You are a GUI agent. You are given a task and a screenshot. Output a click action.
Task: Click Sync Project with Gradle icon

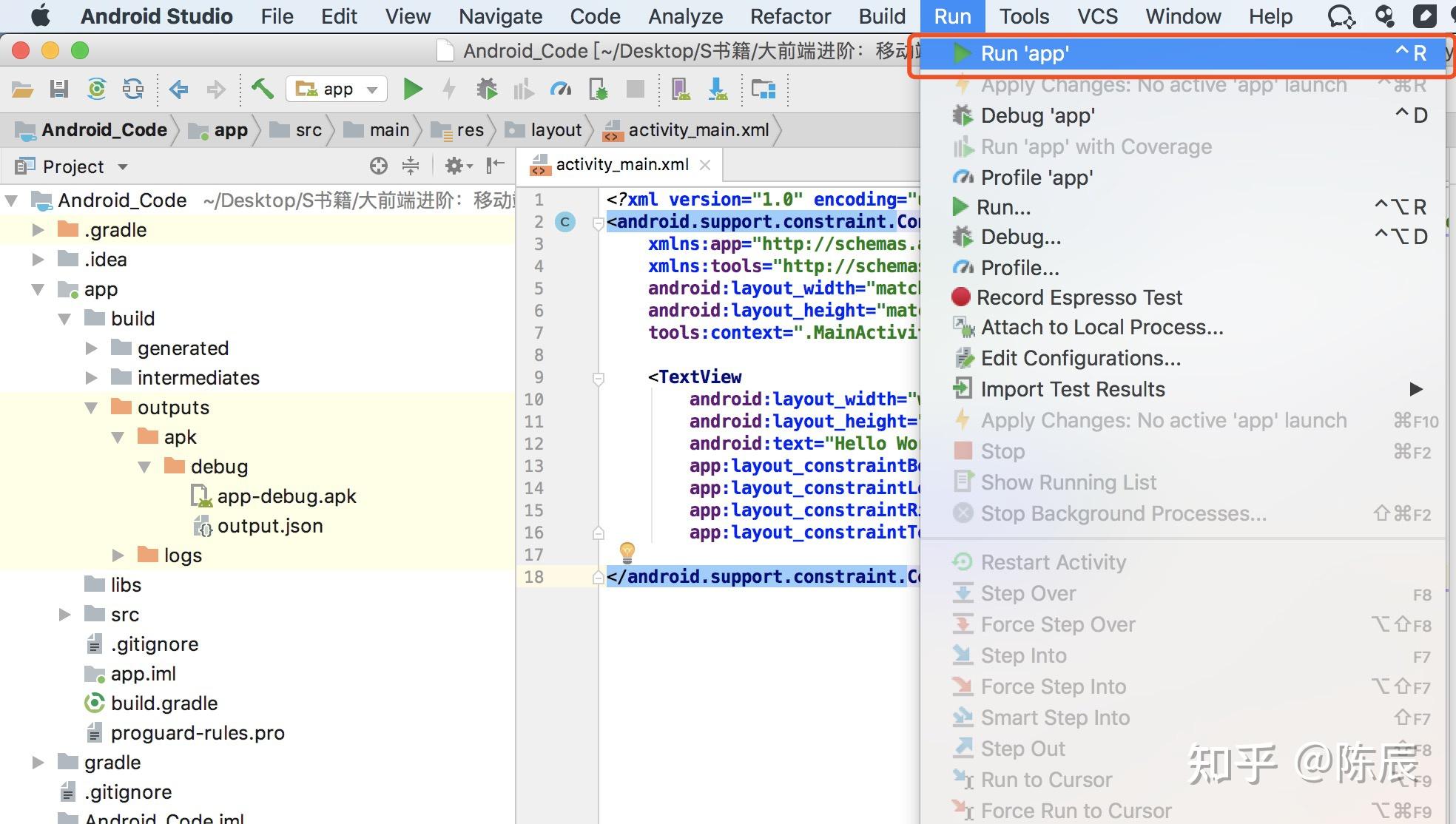(96, 90)
